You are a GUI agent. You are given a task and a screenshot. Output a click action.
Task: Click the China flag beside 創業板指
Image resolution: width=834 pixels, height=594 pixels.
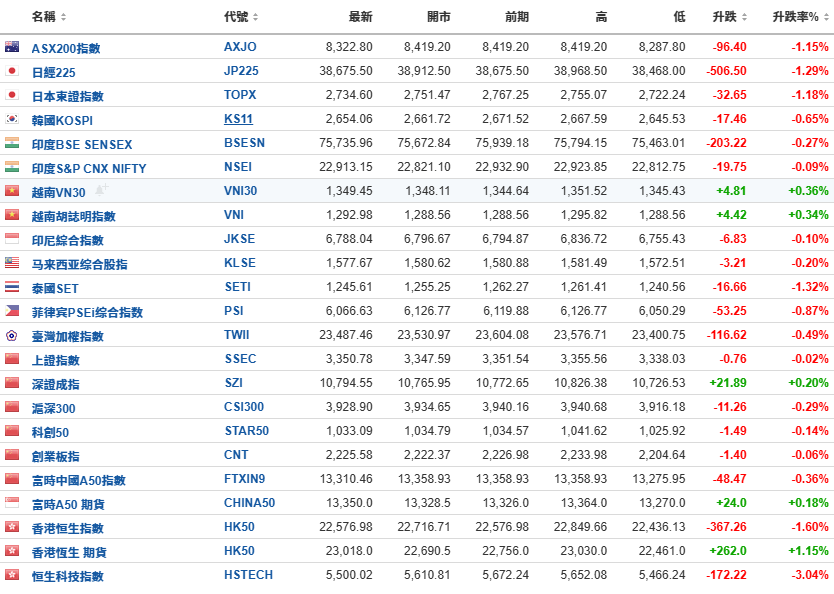[12, 455]
